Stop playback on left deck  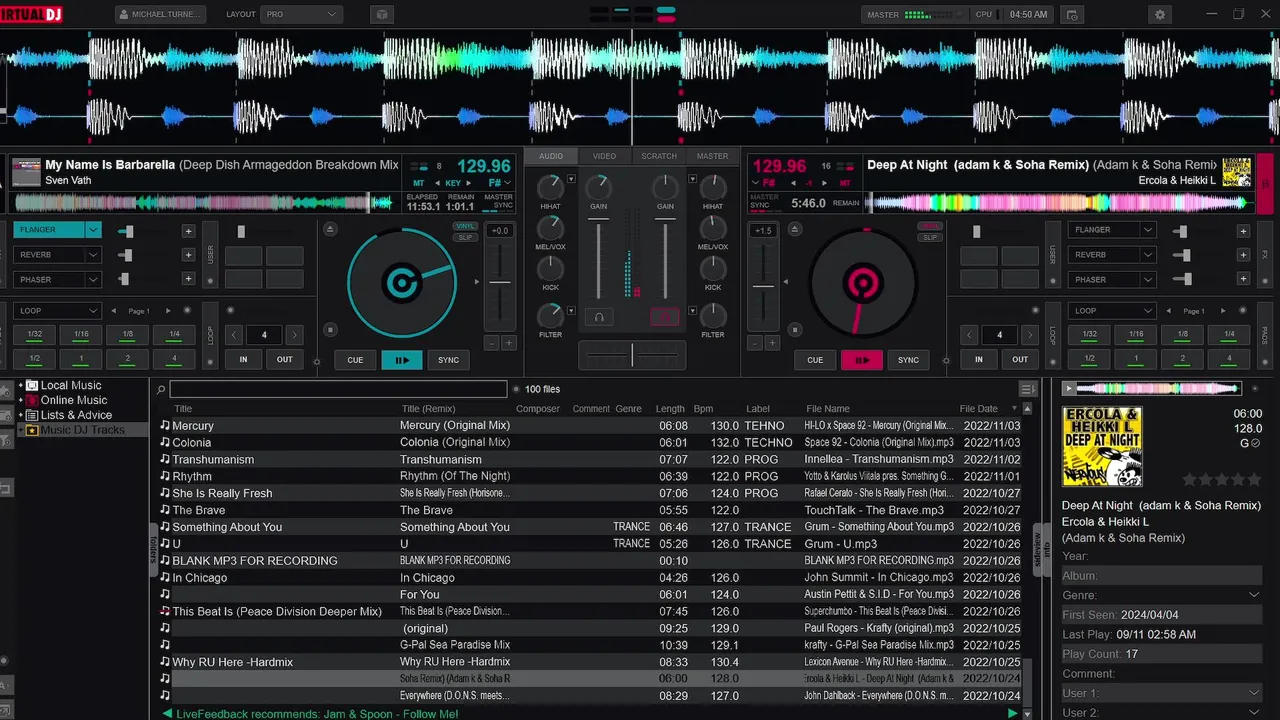click(x=330, y=329)
